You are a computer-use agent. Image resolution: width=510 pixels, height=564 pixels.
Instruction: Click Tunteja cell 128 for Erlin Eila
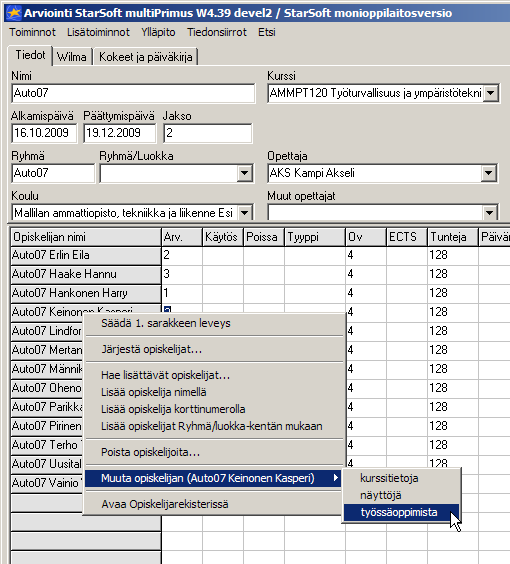(453, 255)
